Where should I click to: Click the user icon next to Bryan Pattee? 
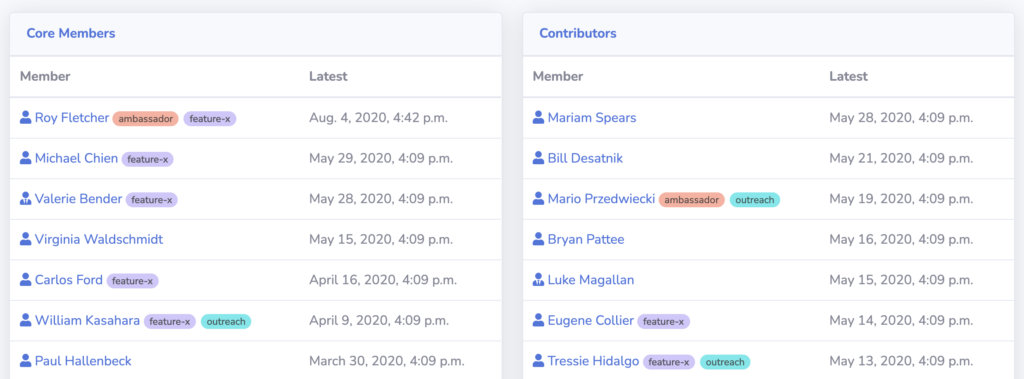[538, 239]
